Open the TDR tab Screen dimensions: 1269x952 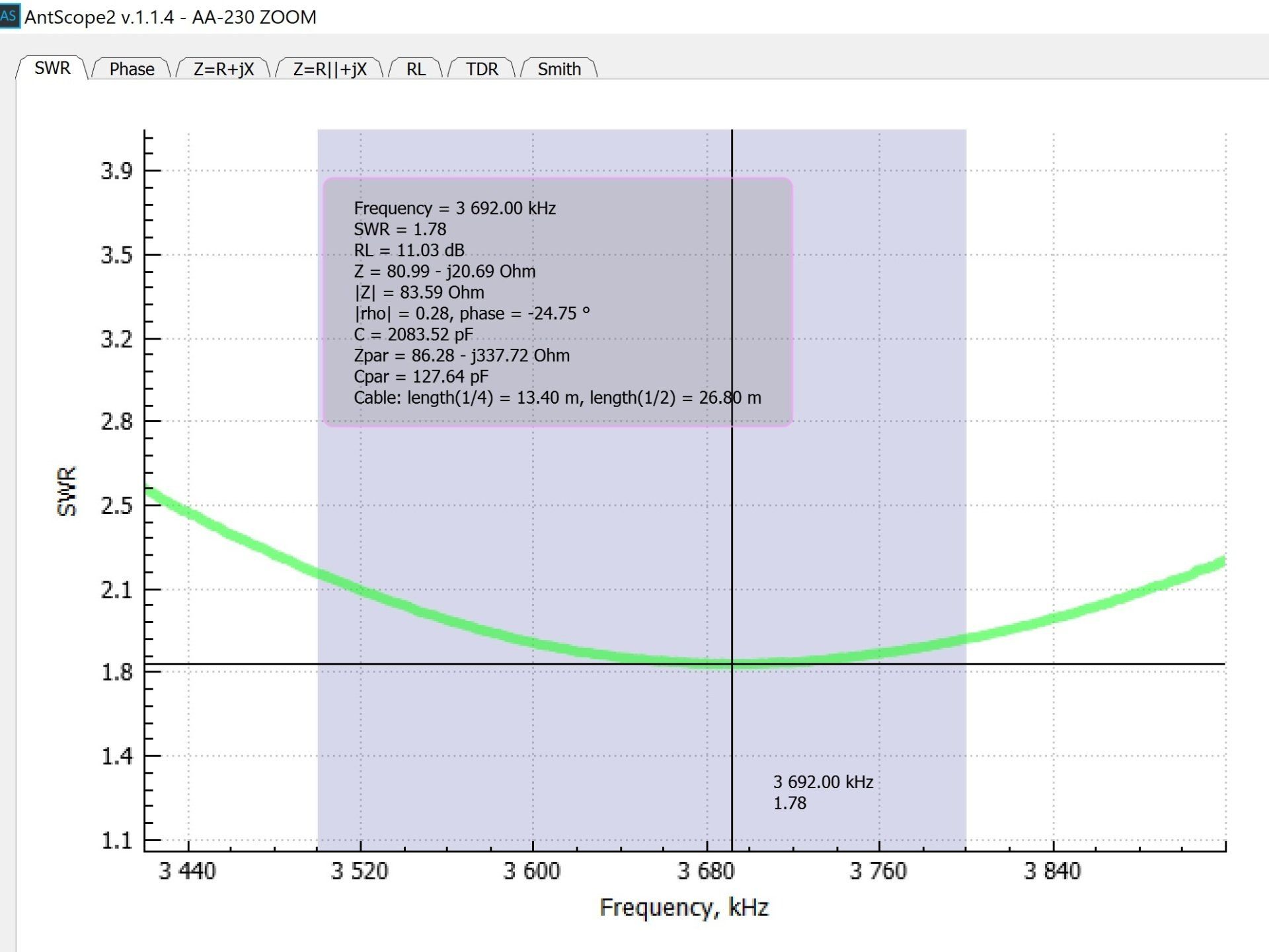click(482, 69)
